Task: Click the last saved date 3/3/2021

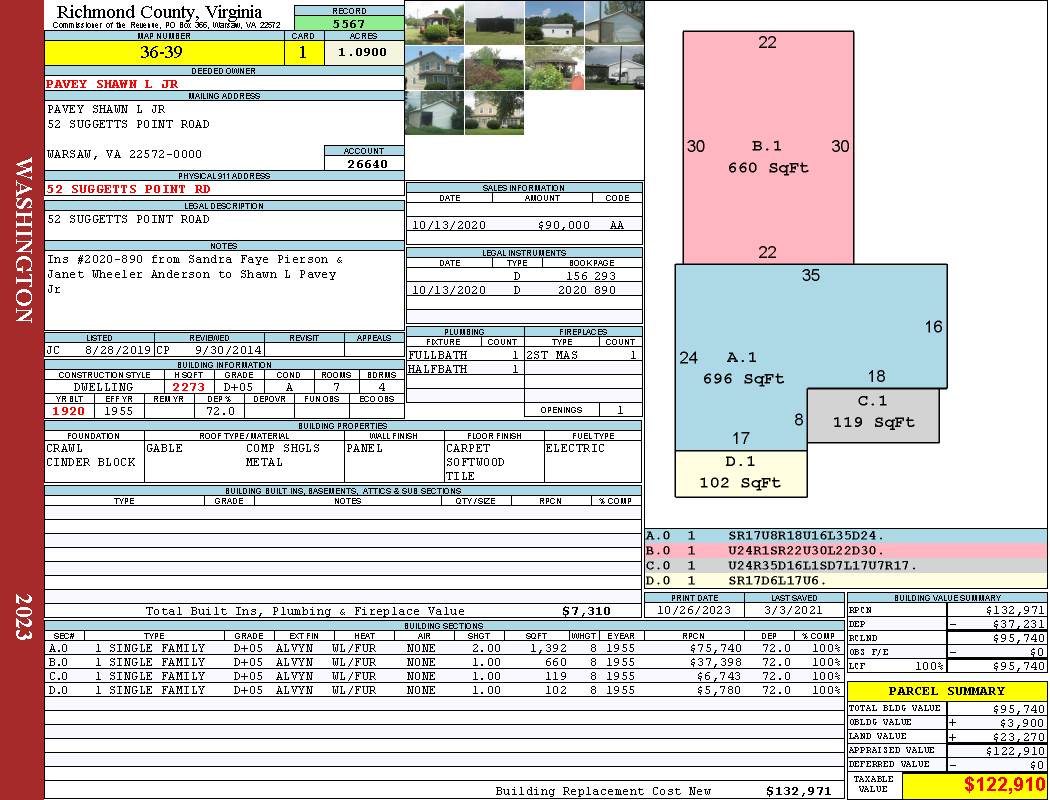Action: click(794, 610)
